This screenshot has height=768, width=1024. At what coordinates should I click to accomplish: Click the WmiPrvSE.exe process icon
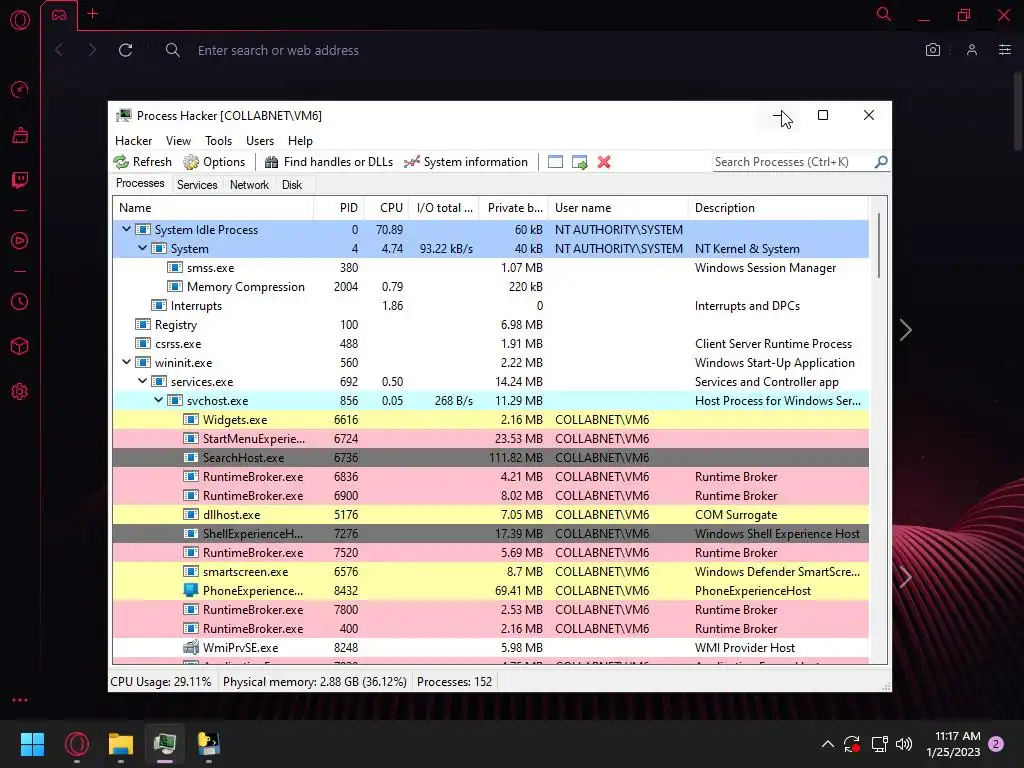click(191, 647)
